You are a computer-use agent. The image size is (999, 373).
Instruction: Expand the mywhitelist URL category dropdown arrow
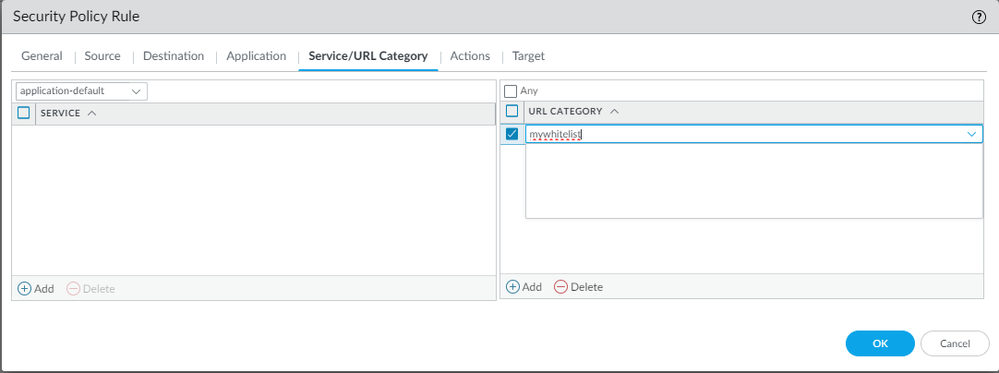[972, 134]
